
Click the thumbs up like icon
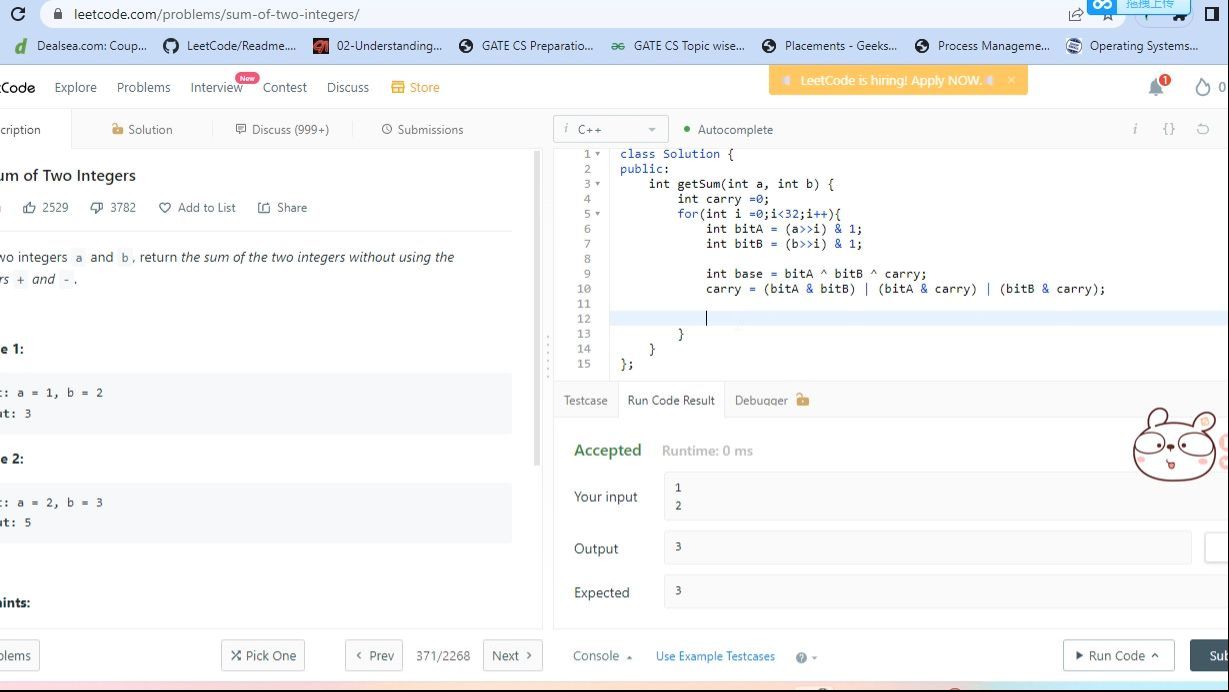pyautogui.click(x=29, y=208)
